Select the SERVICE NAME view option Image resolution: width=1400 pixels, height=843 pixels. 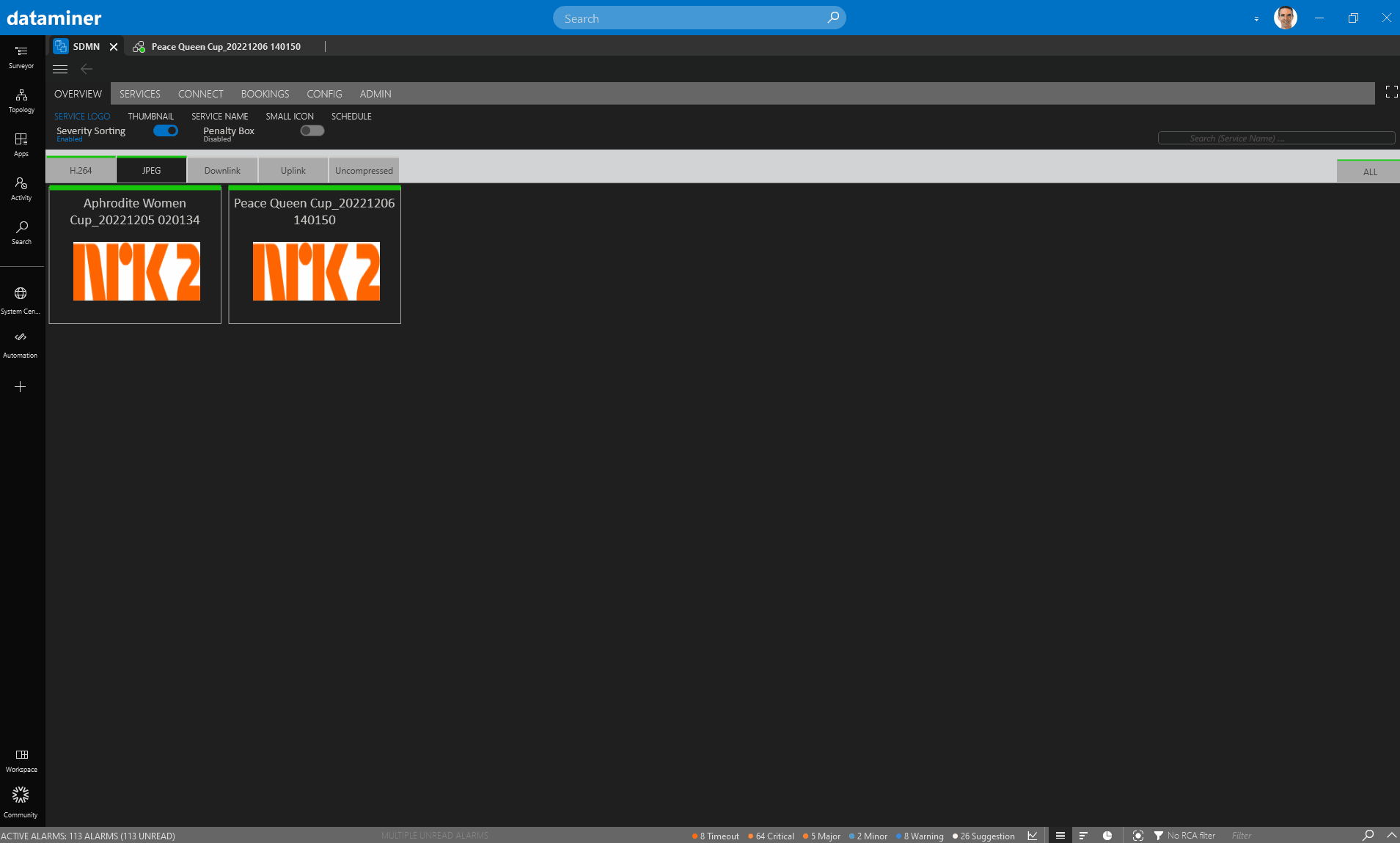click(x=220, y=117)
